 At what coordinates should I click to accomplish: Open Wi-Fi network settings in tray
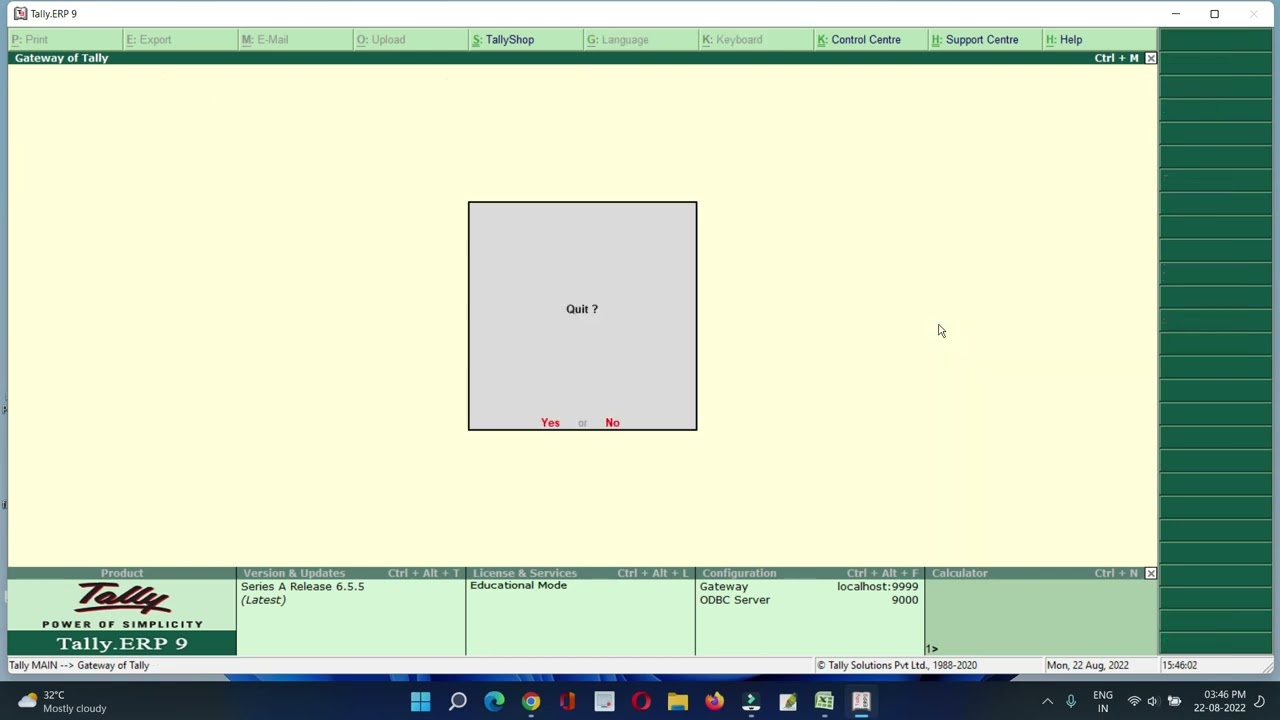tap(1134, 702)
